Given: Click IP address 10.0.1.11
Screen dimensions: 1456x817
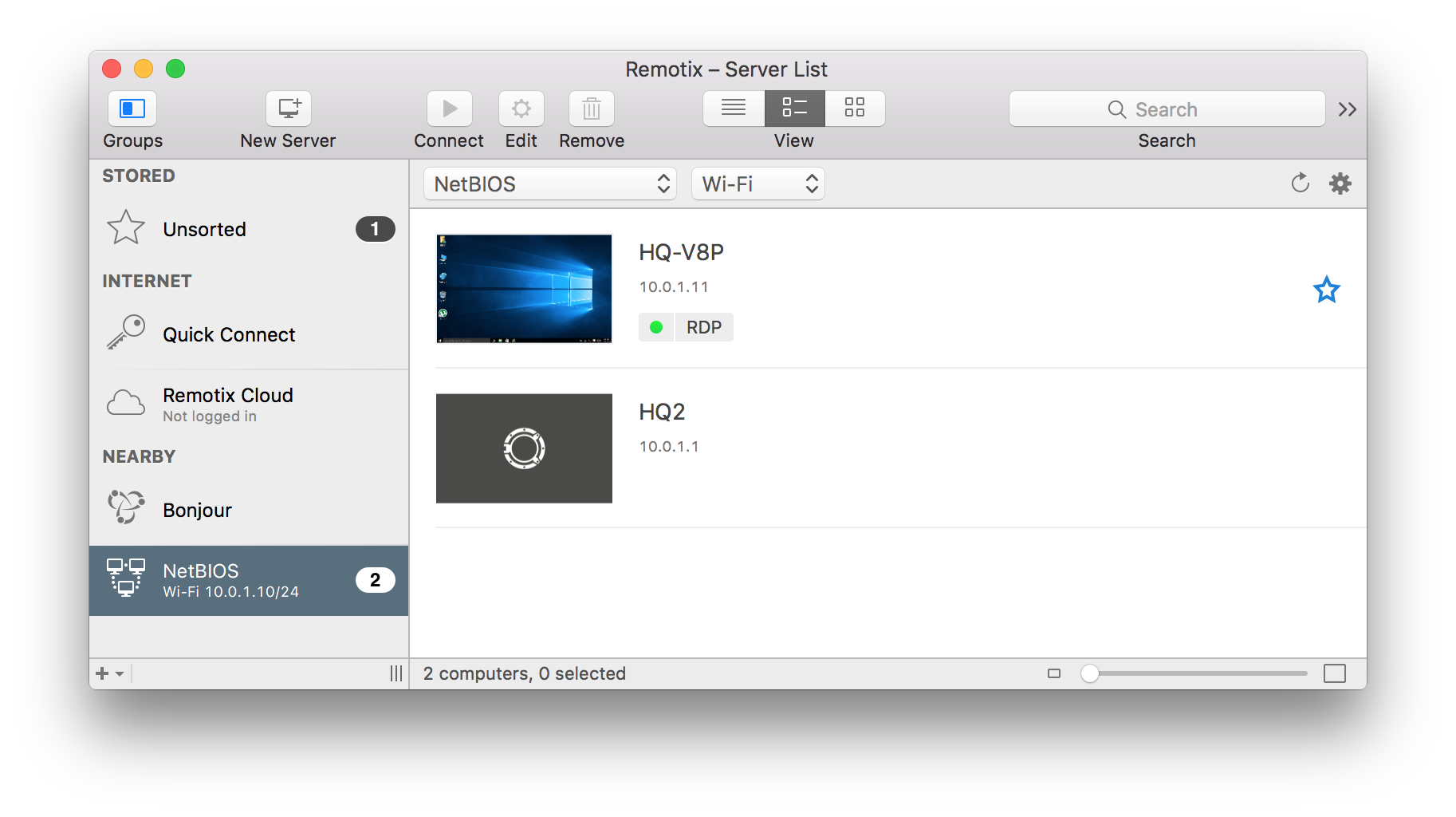Looking at the screenshot, I should (674, 286).
